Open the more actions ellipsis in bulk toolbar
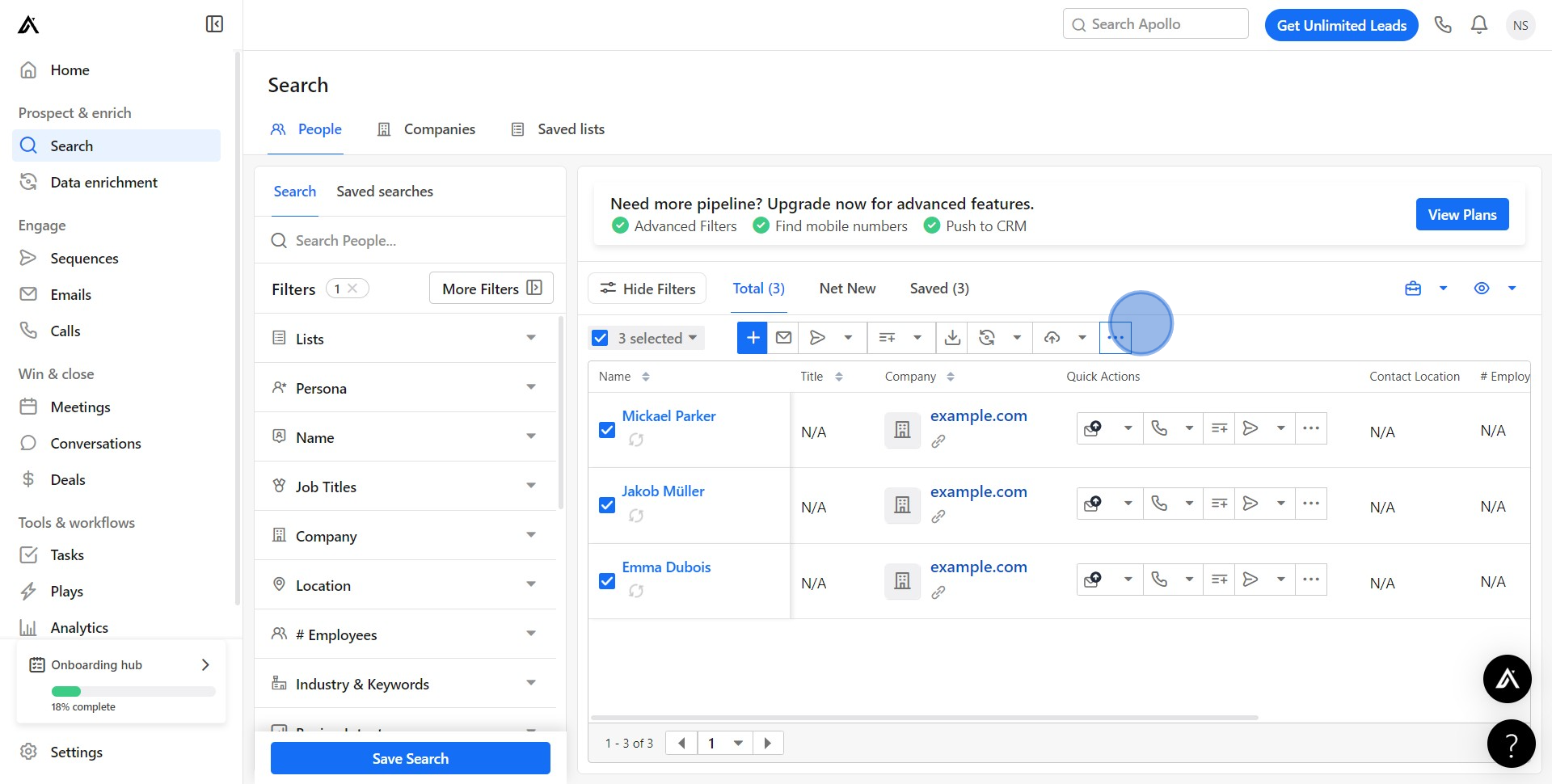This screenshot has height=784, width=1552. click(x=1115, y=338)
